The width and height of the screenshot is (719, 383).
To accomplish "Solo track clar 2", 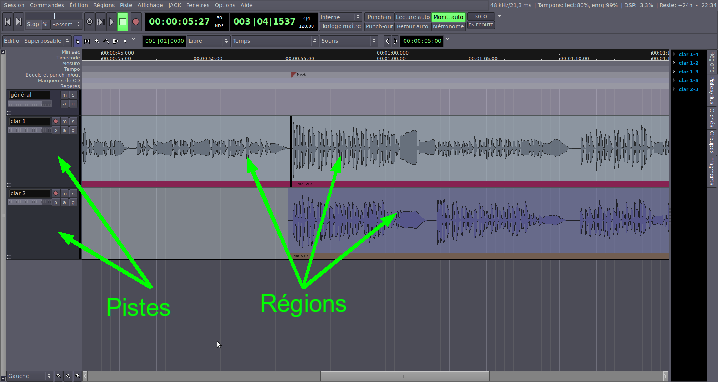I will click(x=73, y=194).
